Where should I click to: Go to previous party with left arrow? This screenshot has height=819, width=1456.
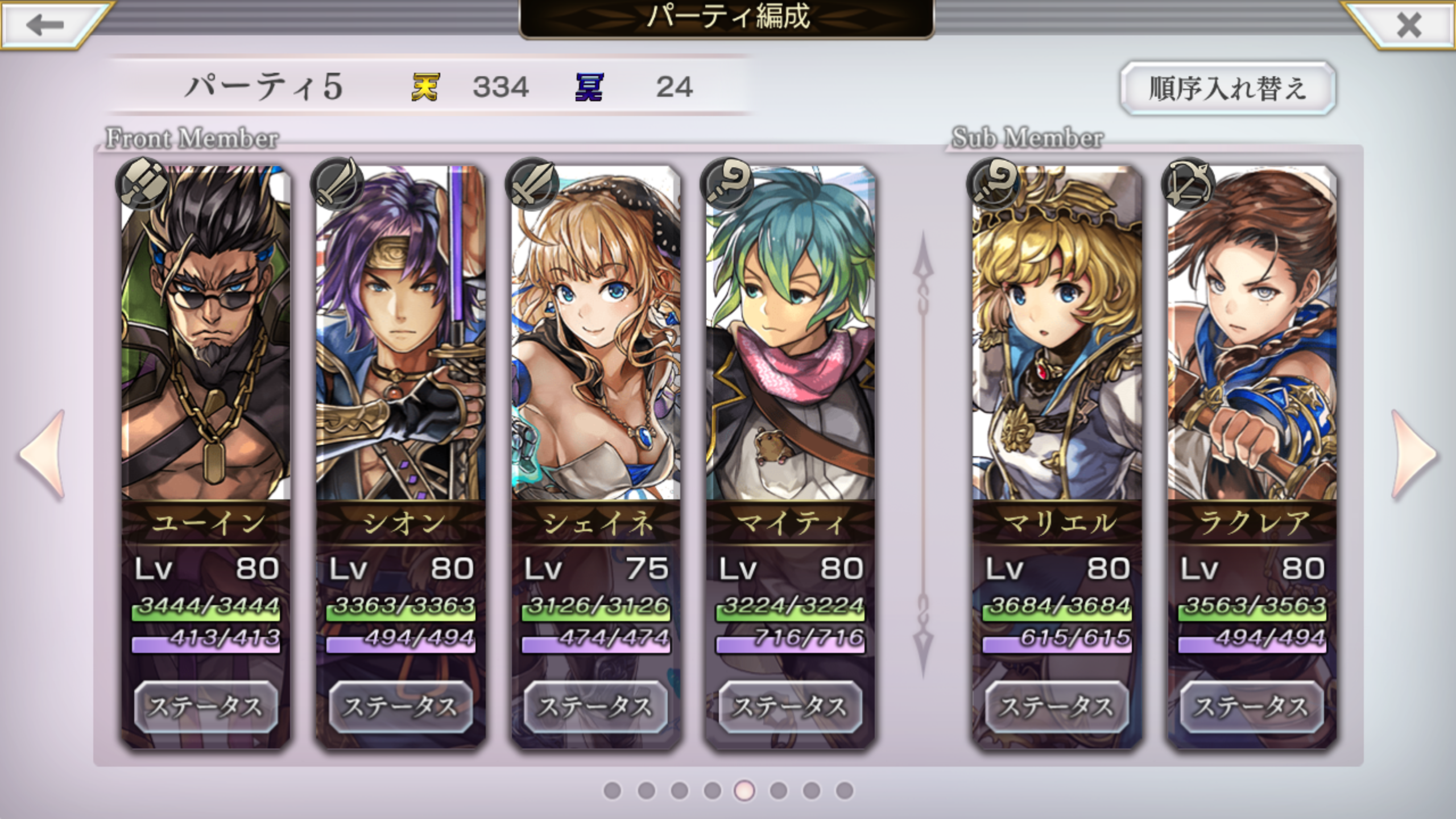[42, 455]
